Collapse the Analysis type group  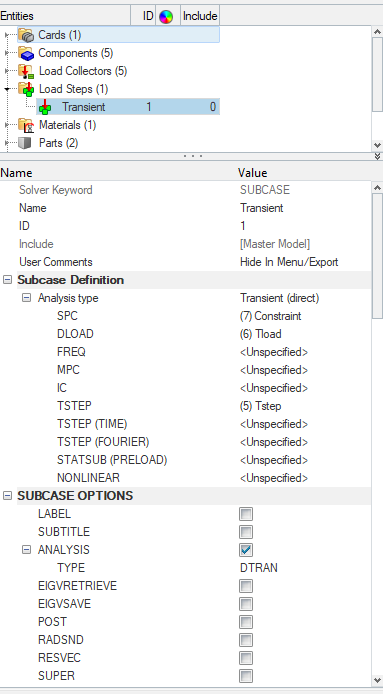coord(27,298)
